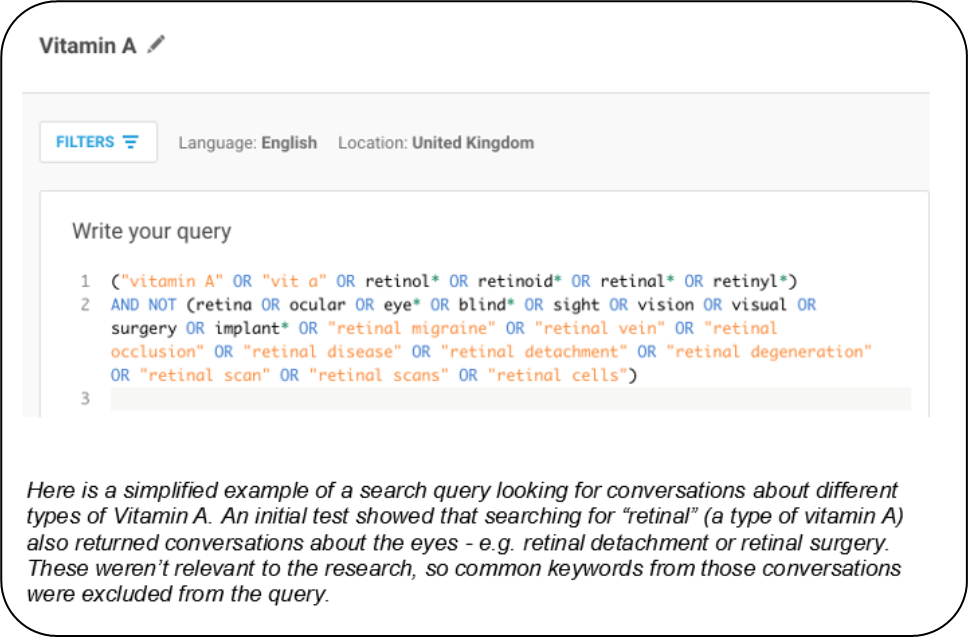The image size is (968, 637).
Task: Click line number 3 in query editor
Action: (x=85, y=399)
